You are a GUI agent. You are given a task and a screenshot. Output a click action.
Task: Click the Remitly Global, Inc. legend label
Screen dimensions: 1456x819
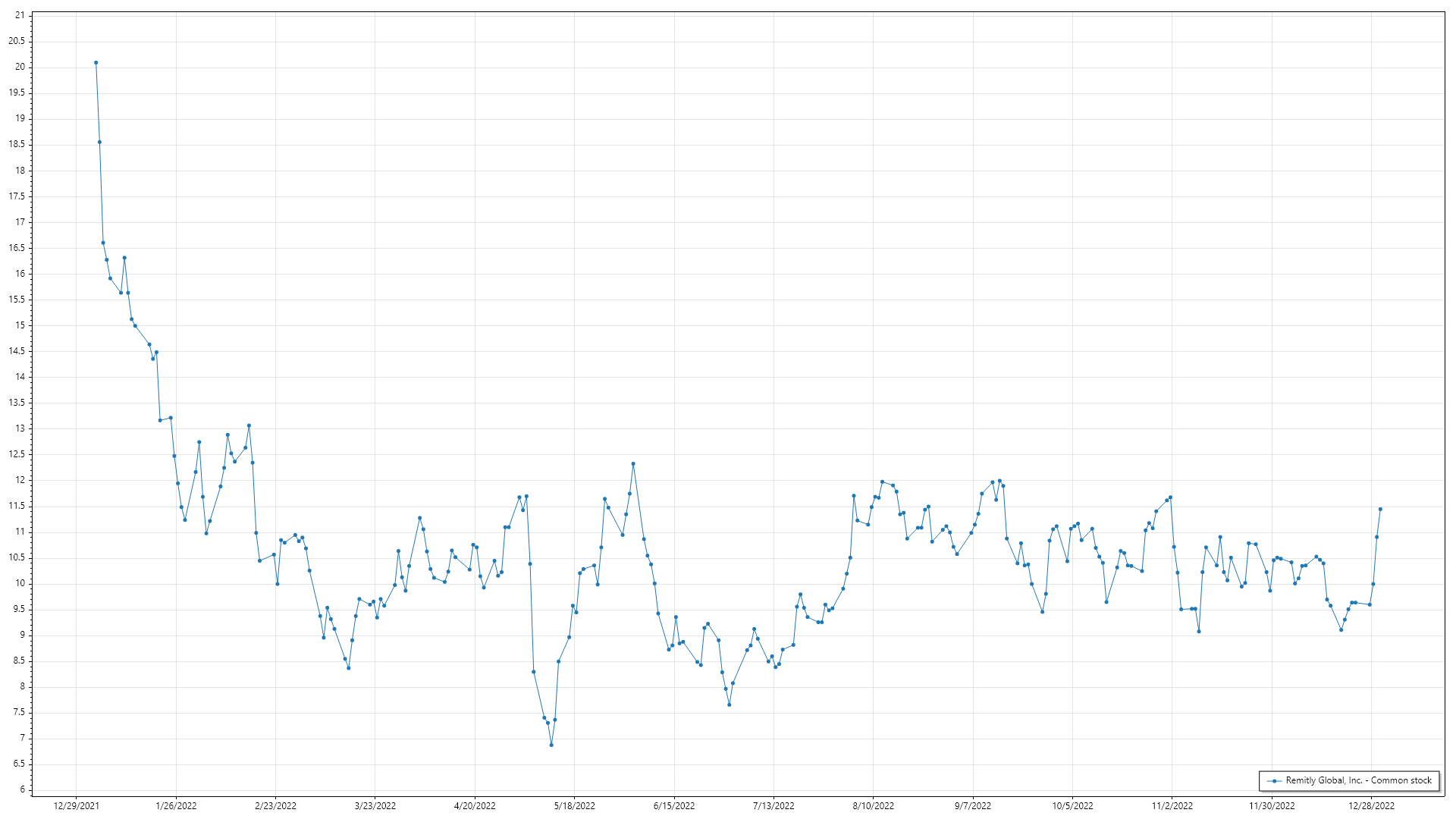(x=1358, y=780)
